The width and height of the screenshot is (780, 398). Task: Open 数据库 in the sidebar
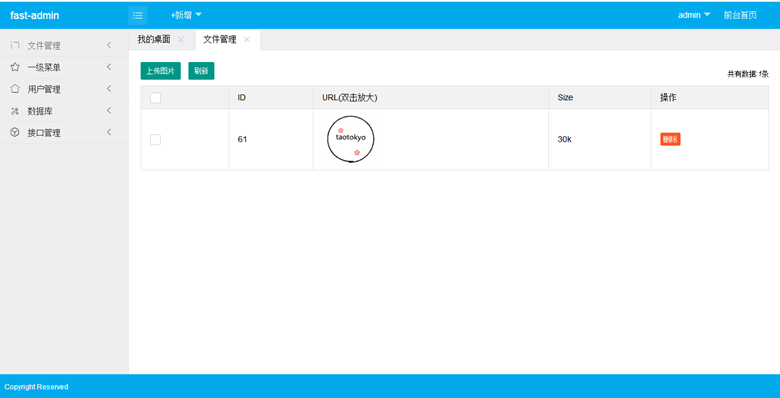tap(64, 111)
